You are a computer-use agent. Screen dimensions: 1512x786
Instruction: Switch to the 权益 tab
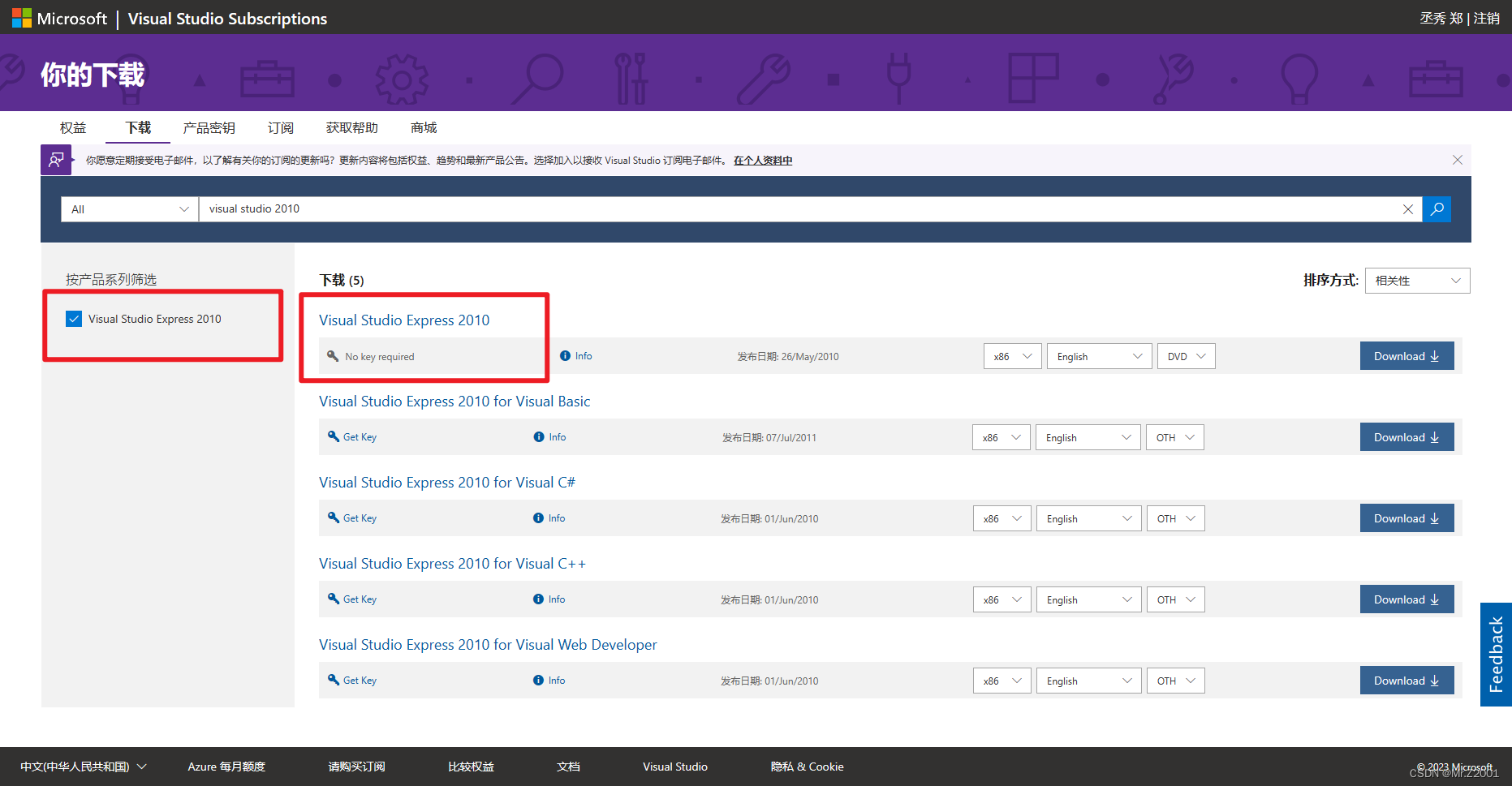pos(73,127)
